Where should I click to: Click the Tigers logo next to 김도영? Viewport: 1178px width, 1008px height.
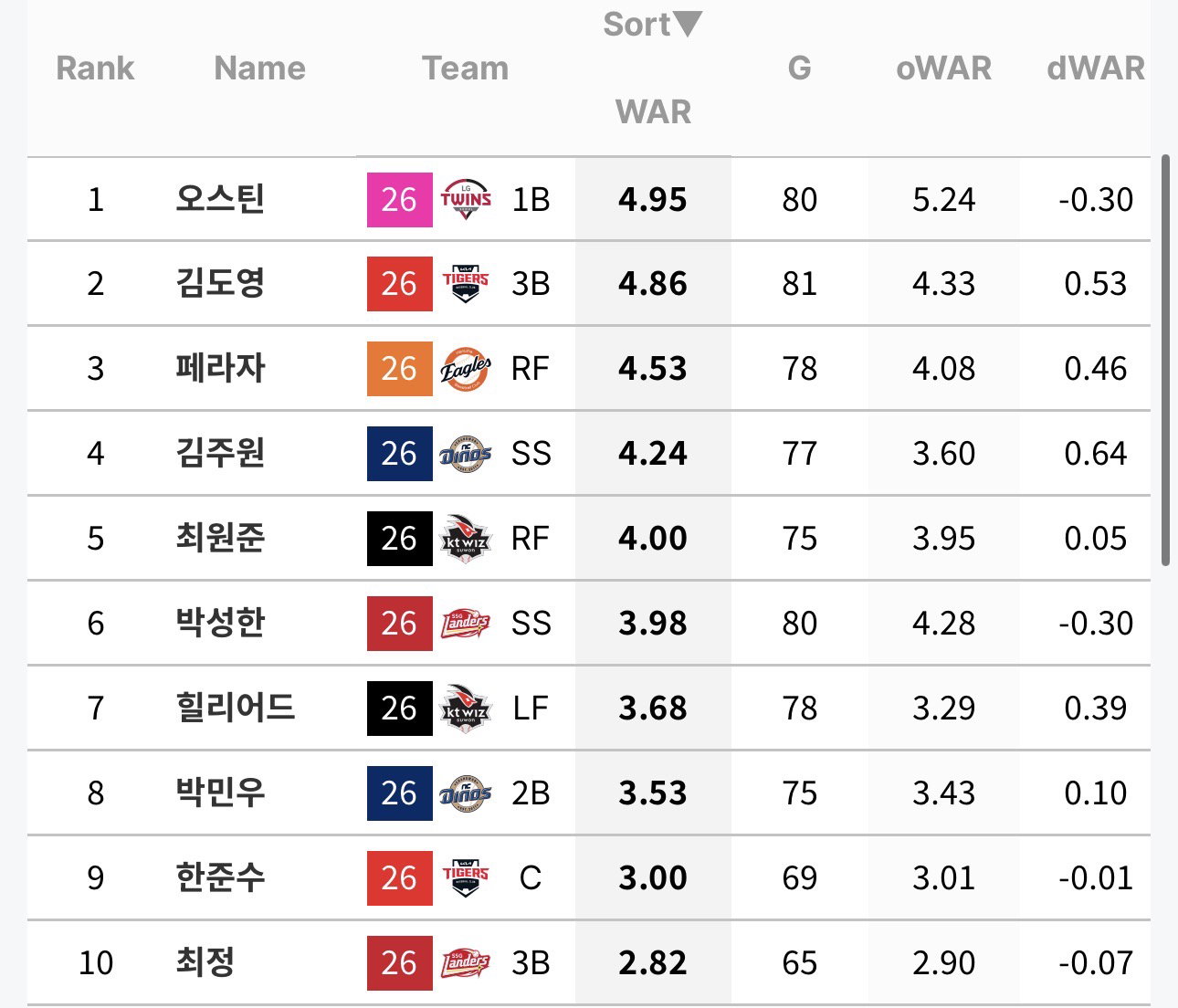click(x=466, y=283)
